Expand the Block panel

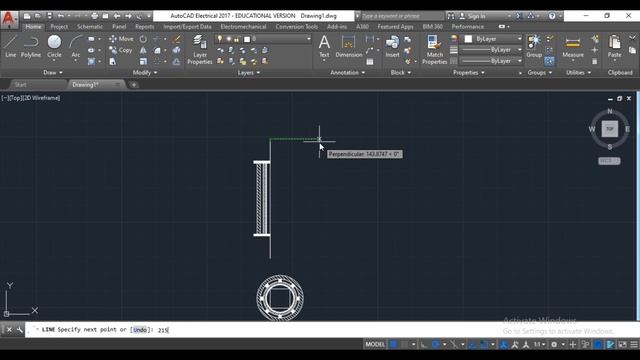click(401, 73)
